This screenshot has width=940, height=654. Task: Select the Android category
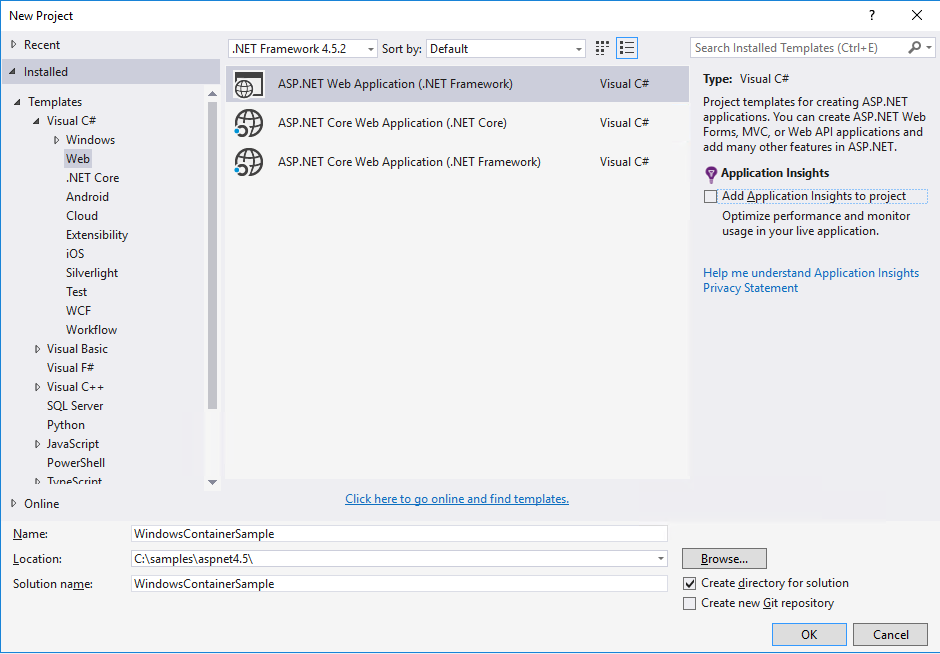pyautogui.click(x=88, y=197)
